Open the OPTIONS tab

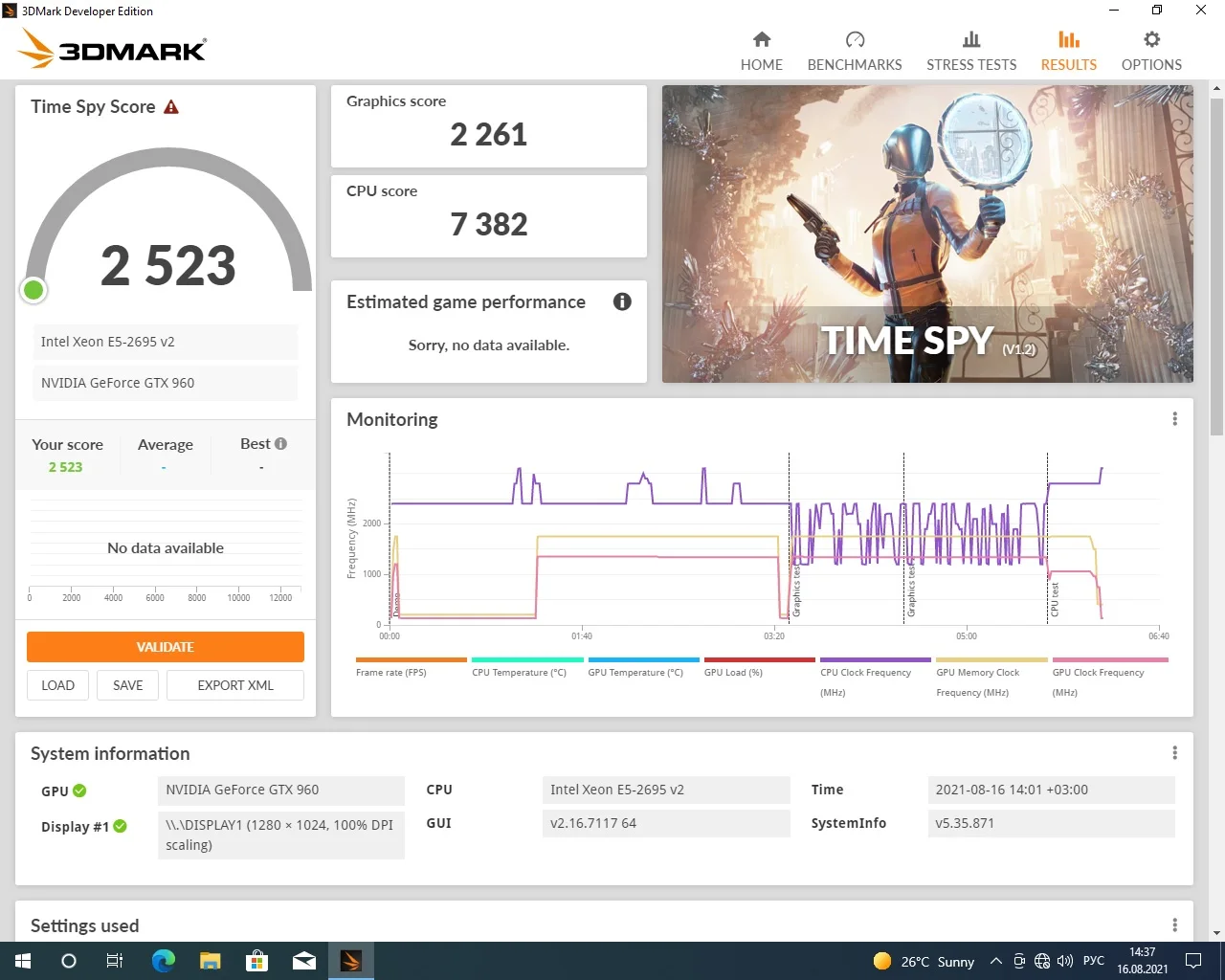tap(1151, 51)
